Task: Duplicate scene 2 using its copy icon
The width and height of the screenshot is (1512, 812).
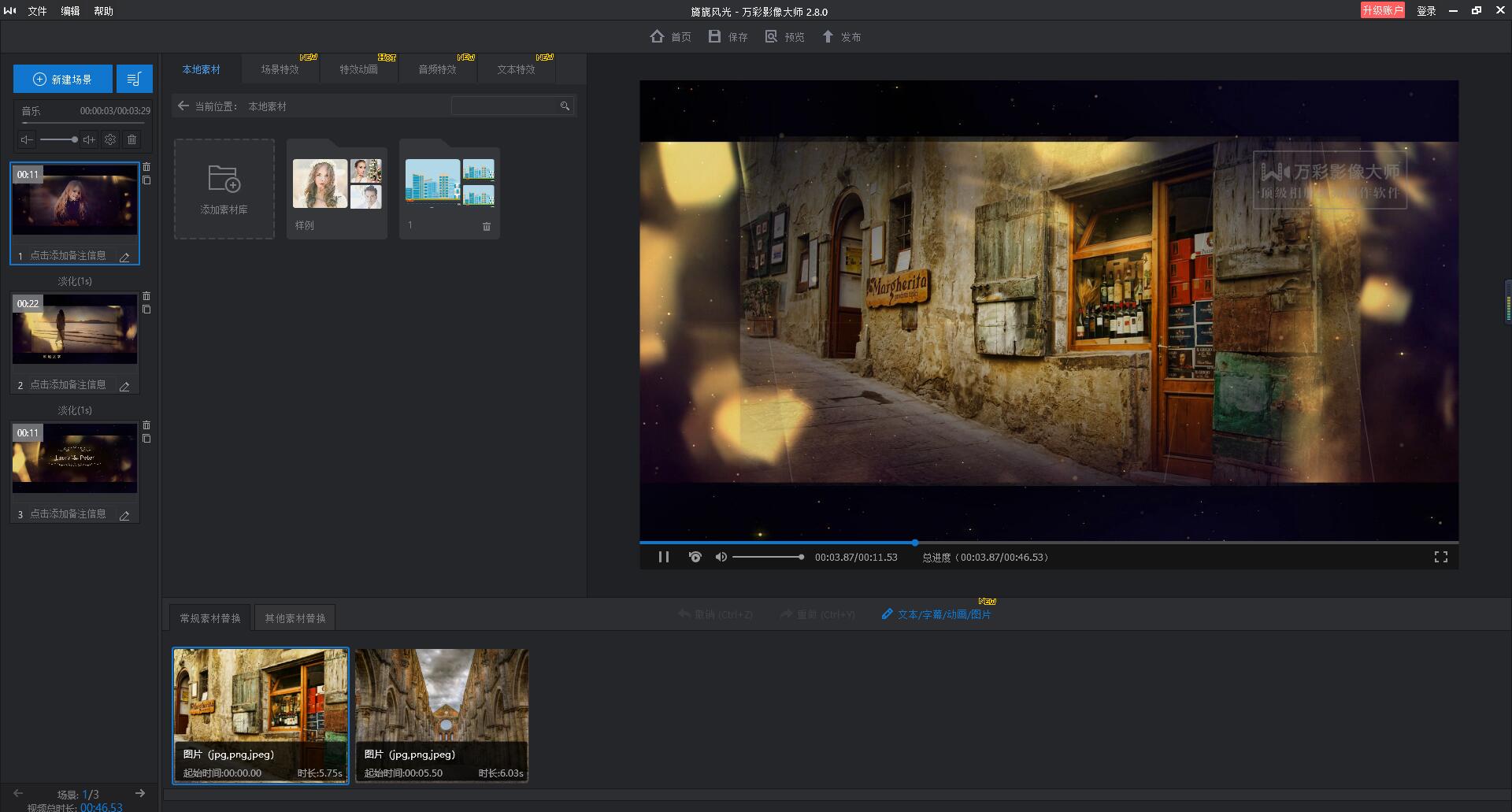Action: [x=146, y=310]
